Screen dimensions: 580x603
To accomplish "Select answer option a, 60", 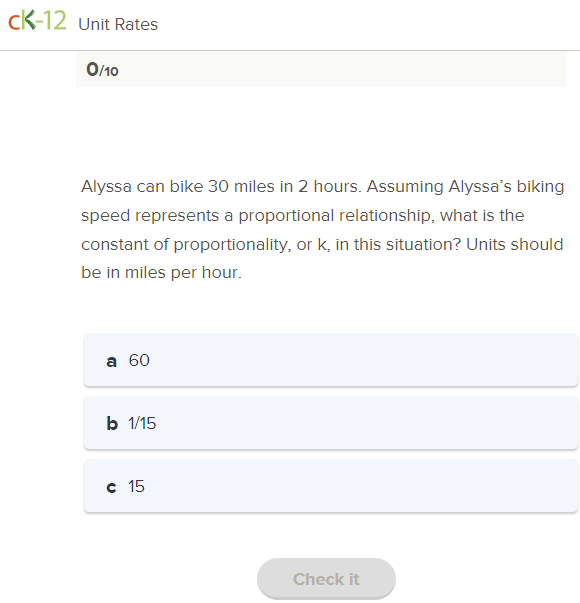I will 331,360.
